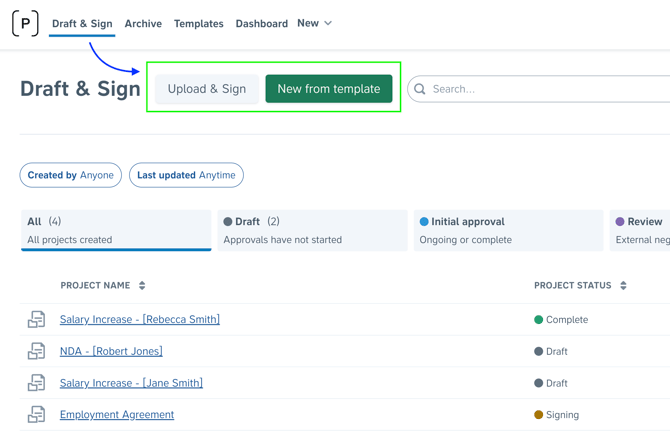Open the Last updated Anytime filter
This screenshot has height=433, width=670.
[x=186, y=175]
